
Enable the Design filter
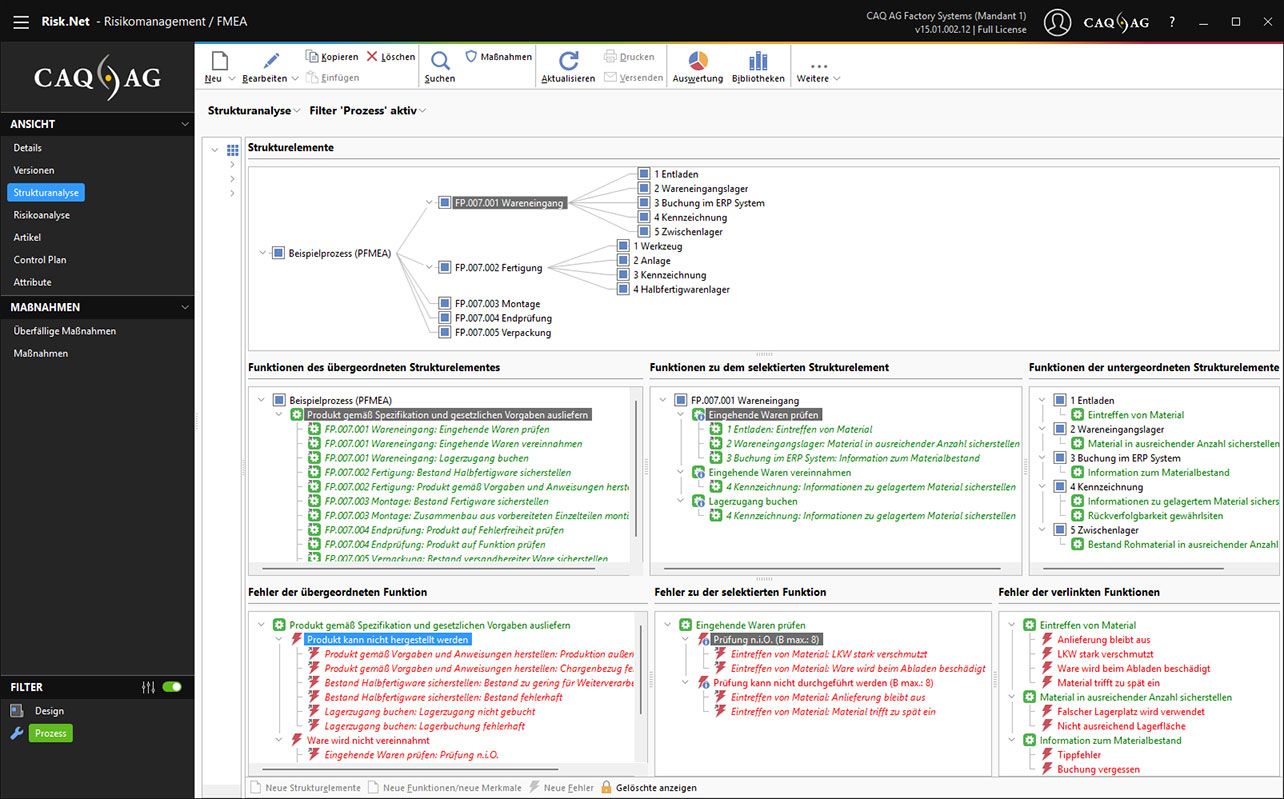click(49, 711)
